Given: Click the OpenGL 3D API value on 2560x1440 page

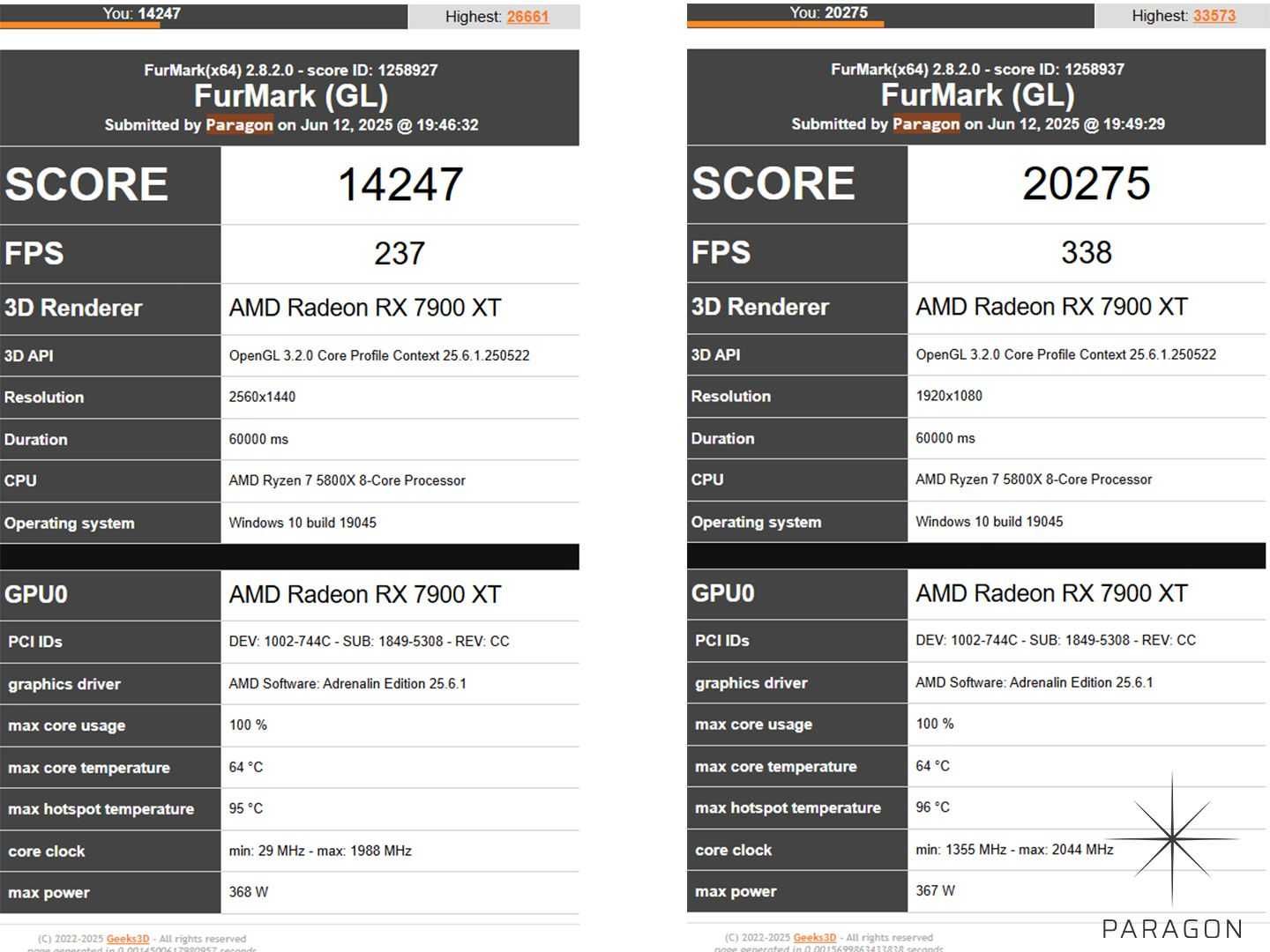Looking at the screenshot, I should (x=379, y=355).
